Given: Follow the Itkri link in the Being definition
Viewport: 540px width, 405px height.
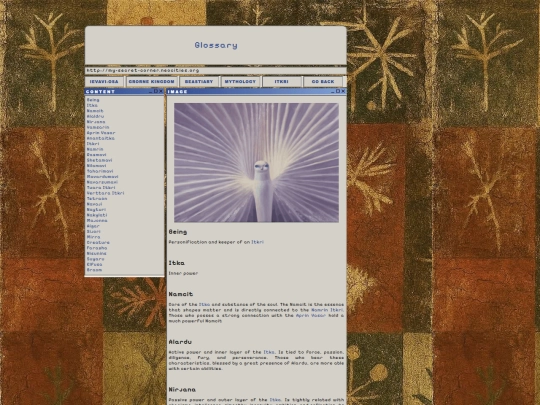Looking at the screenshot, I should (257, 242).
